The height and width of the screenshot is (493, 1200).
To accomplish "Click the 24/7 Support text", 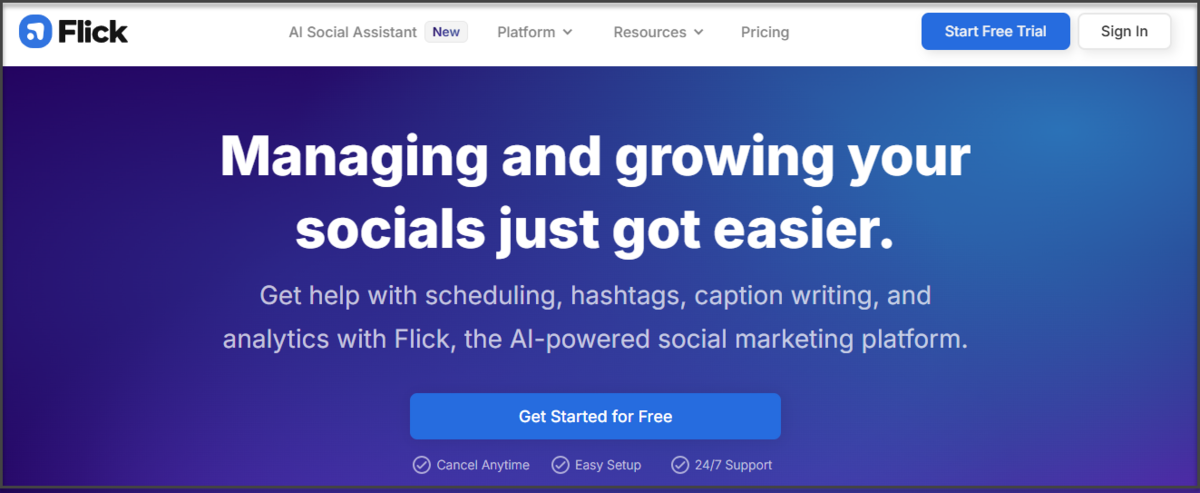I will (x=734, y=465).
